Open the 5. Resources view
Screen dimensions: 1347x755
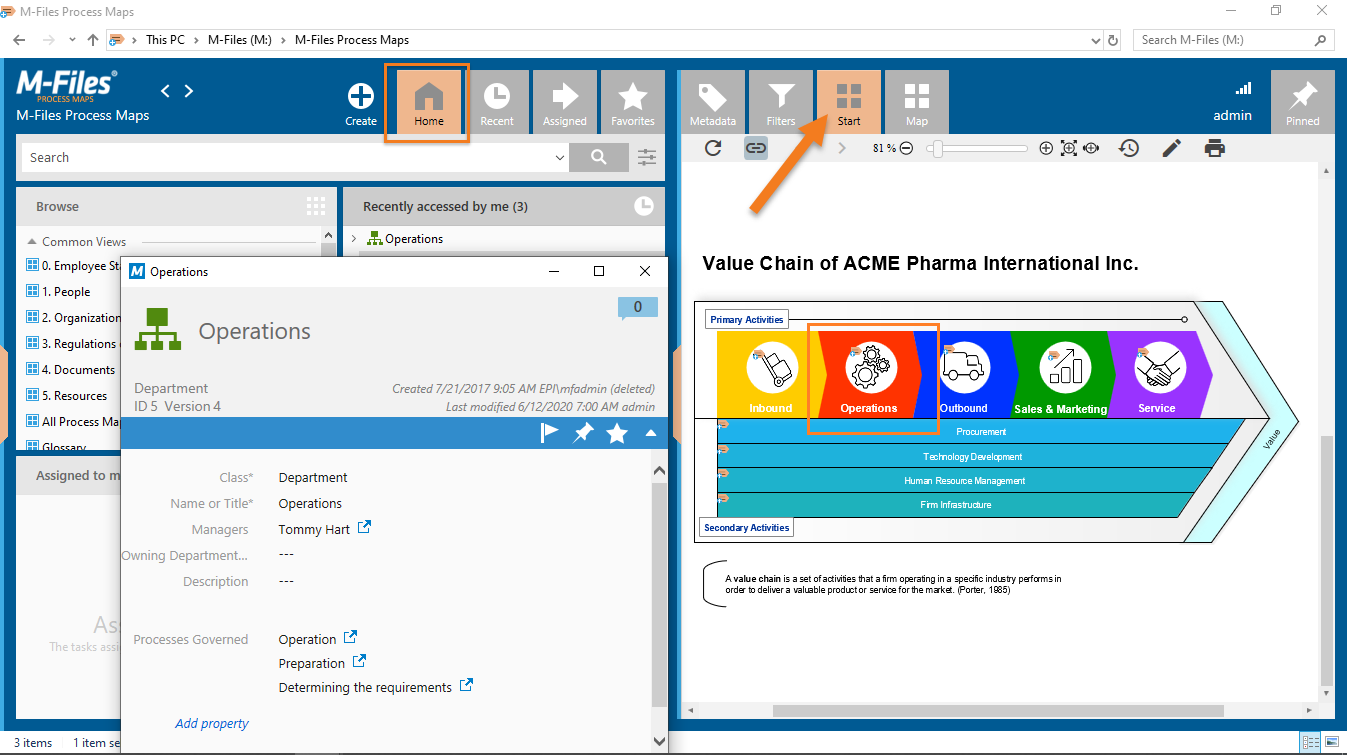[66, 396]
